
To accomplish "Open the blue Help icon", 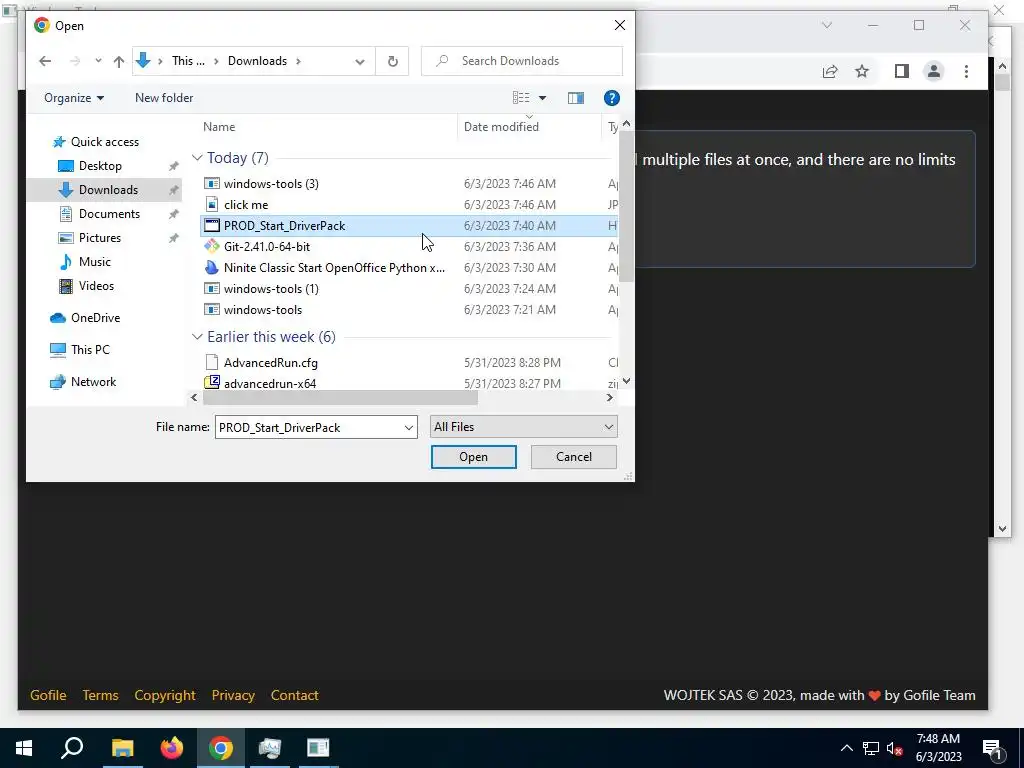I will (x=611, y=98).
